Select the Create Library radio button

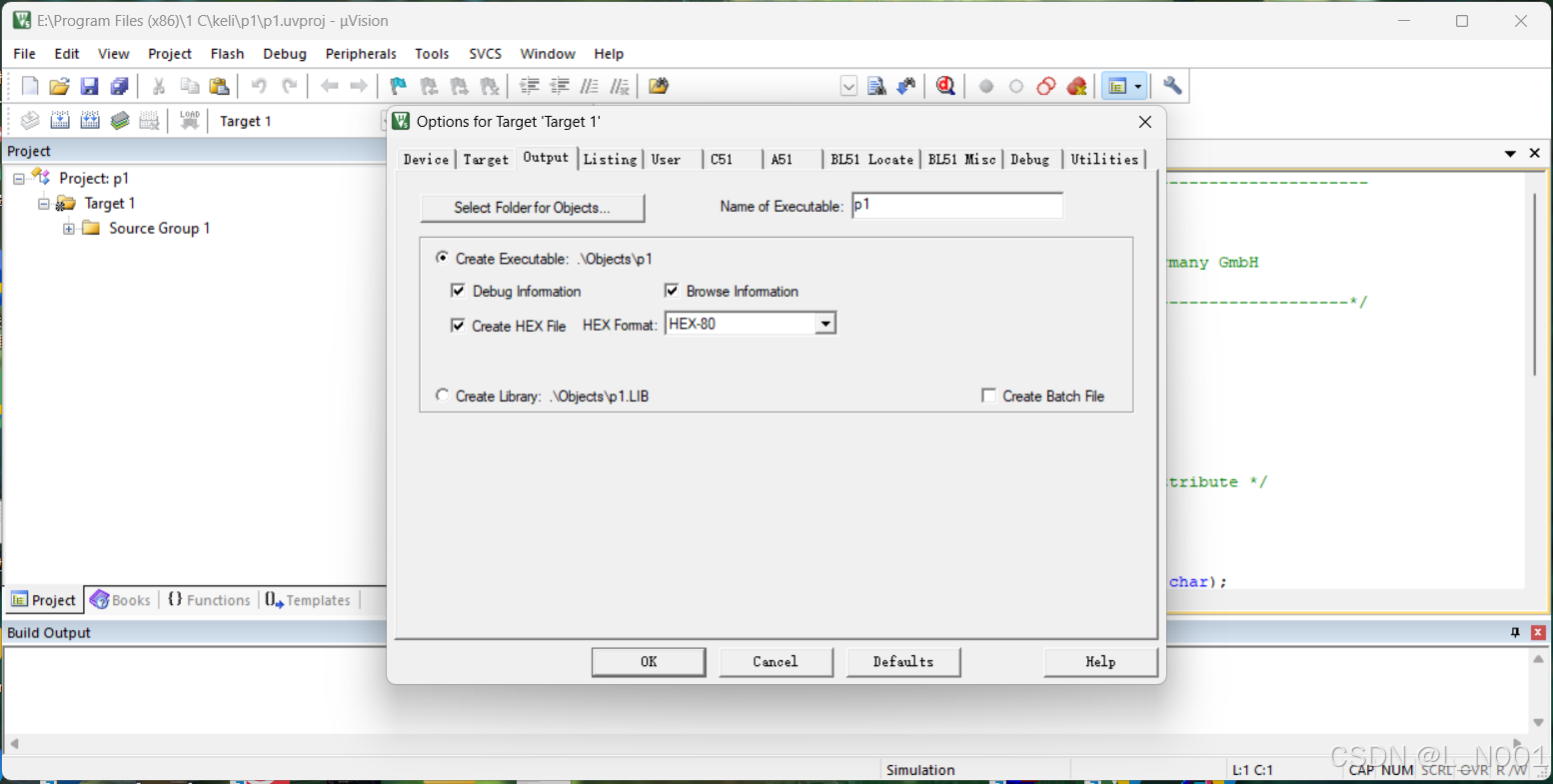tap(442, 395)
